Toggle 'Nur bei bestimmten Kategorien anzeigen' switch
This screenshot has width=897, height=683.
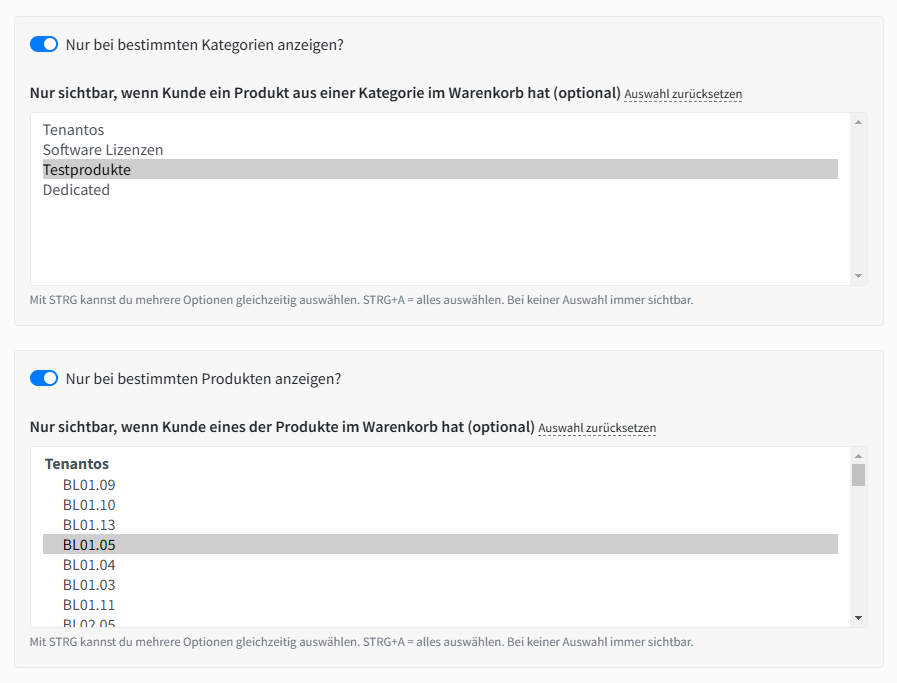tap(44, 44)
